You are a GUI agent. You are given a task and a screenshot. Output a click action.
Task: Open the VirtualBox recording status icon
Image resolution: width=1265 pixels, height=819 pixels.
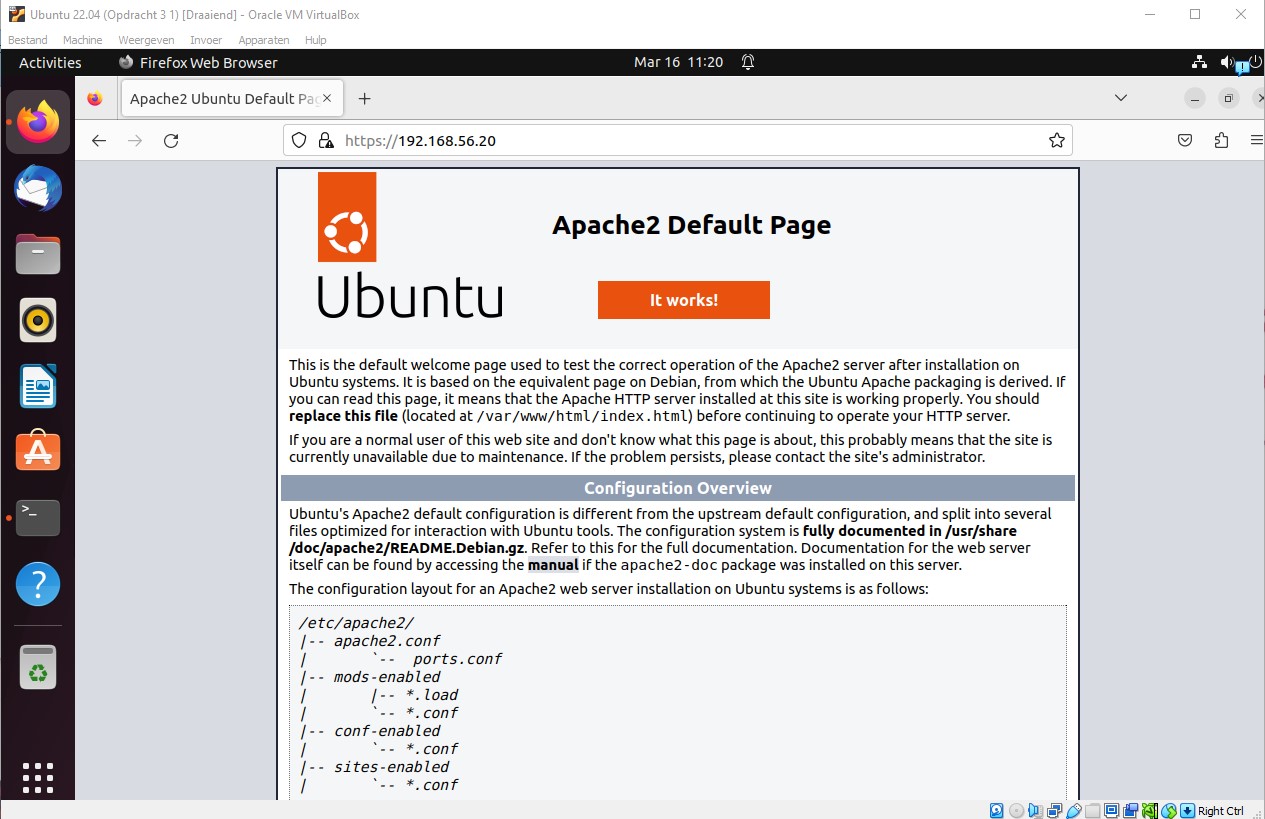1130,810
